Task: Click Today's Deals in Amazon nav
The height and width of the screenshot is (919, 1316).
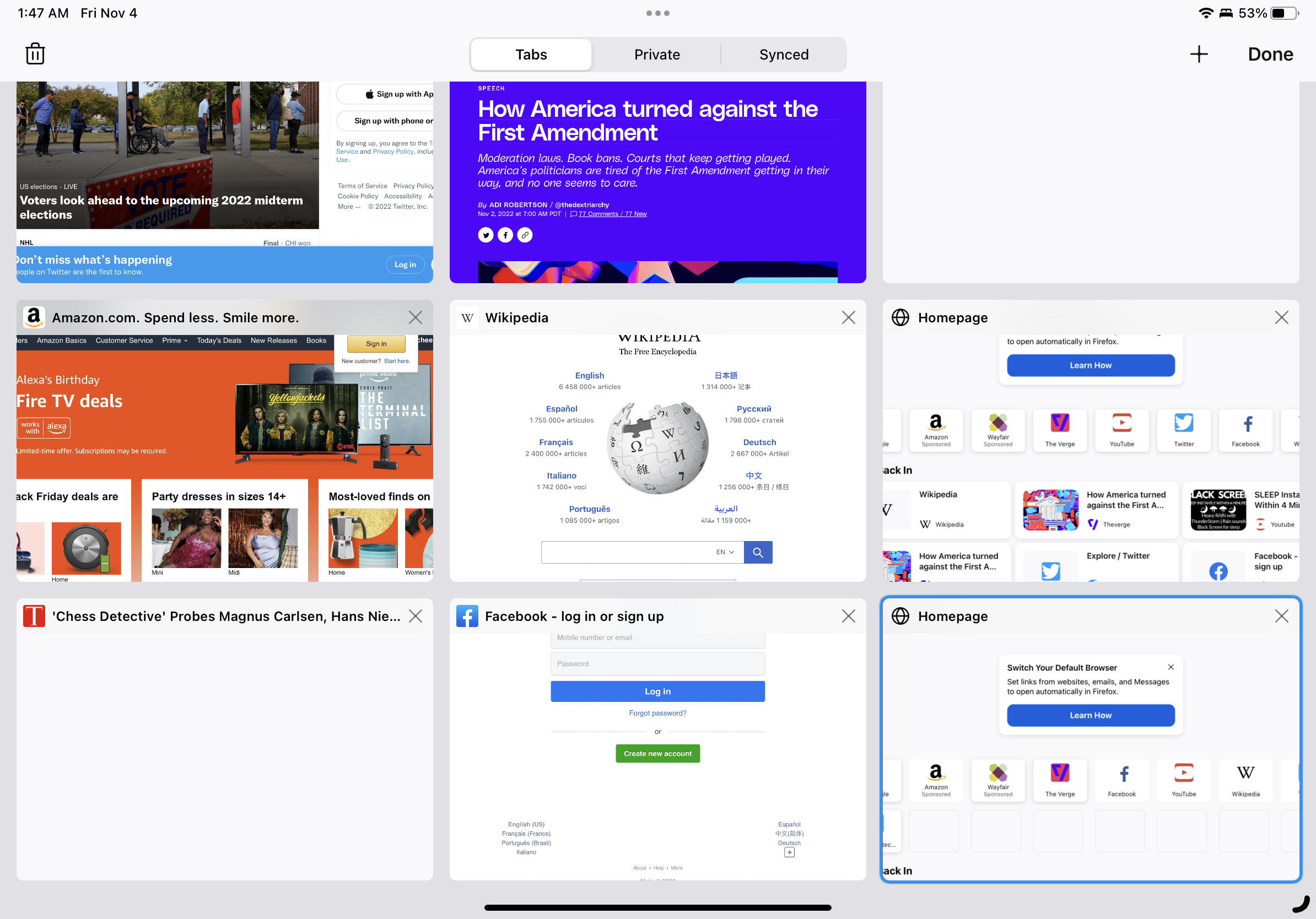Action: point(219,340)
